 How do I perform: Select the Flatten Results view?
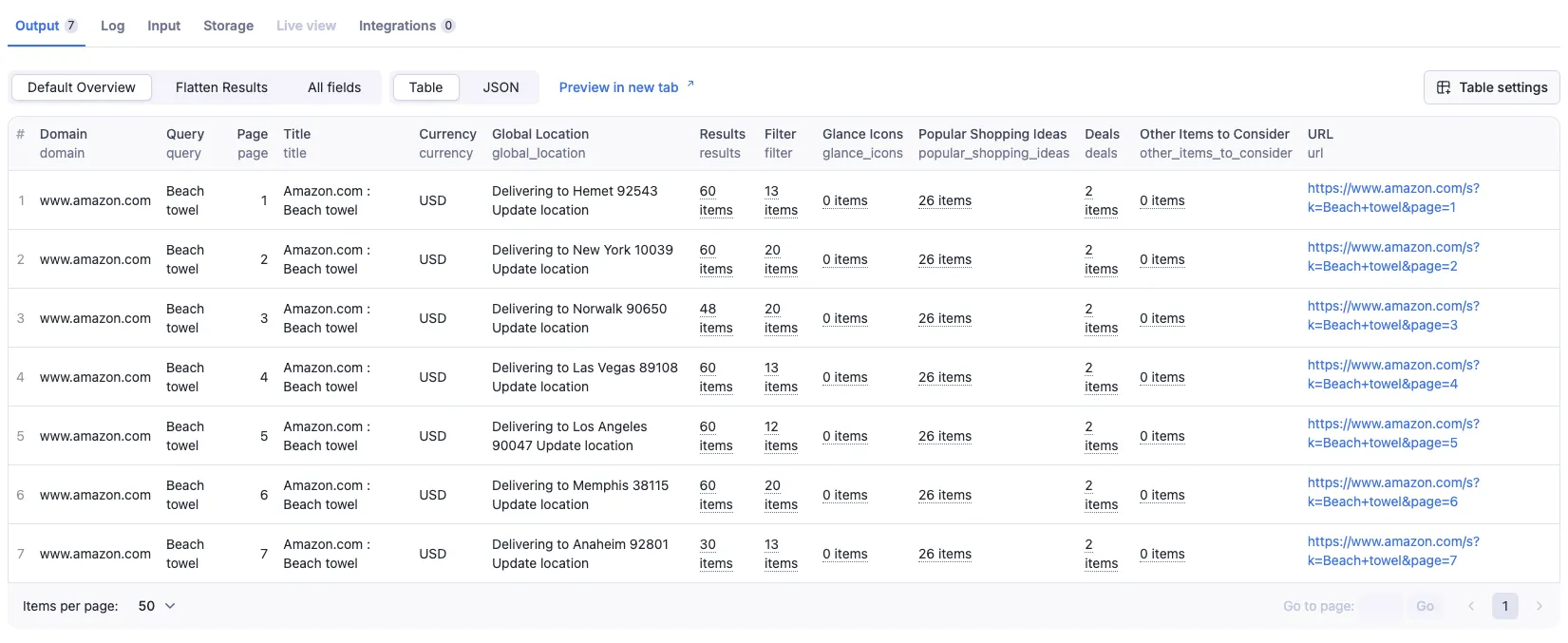(x=221, y=87)
